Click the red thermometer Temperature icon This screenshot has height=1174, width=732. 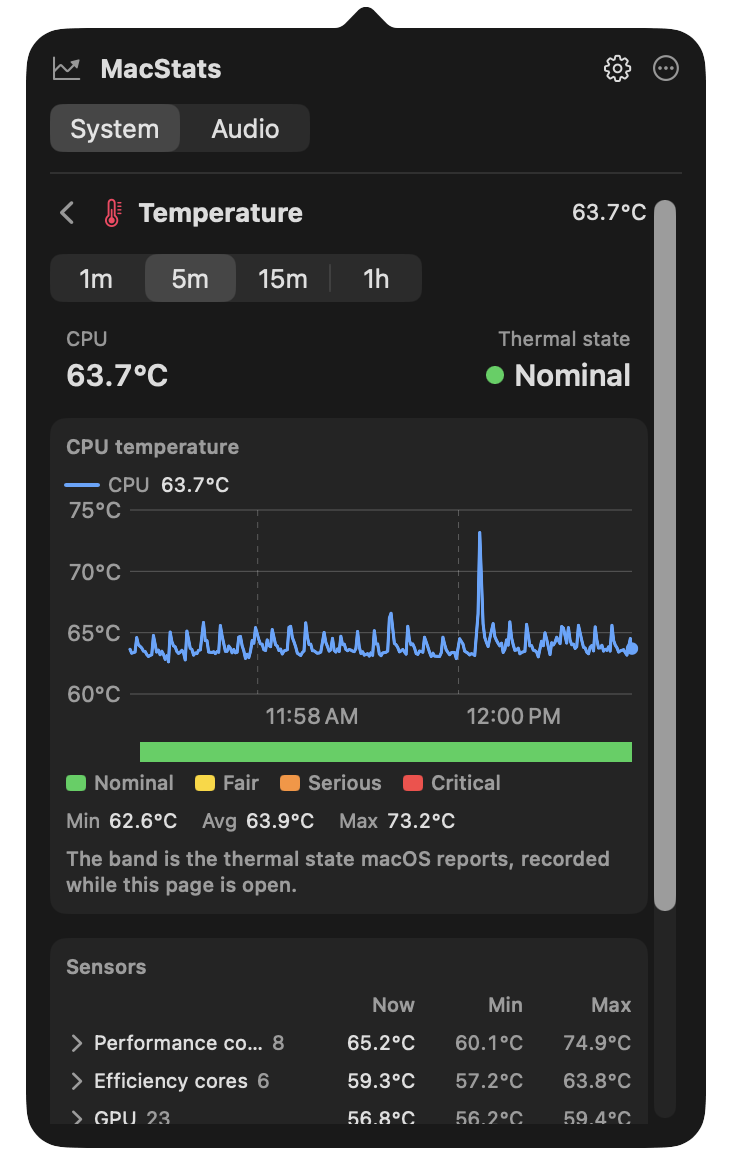(x=112, y=213)
